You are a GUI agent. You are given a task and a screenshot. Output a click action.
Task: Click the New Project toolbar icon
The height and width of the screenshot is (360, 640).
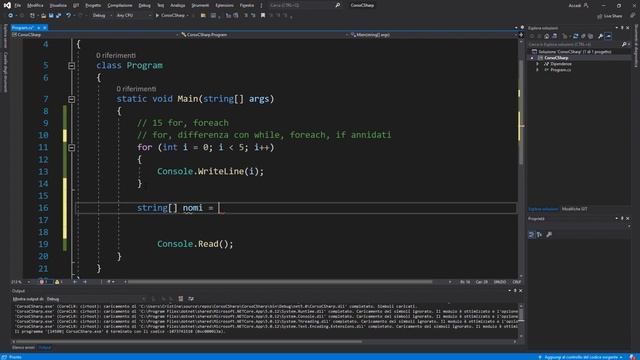click(x=32, y=16)
